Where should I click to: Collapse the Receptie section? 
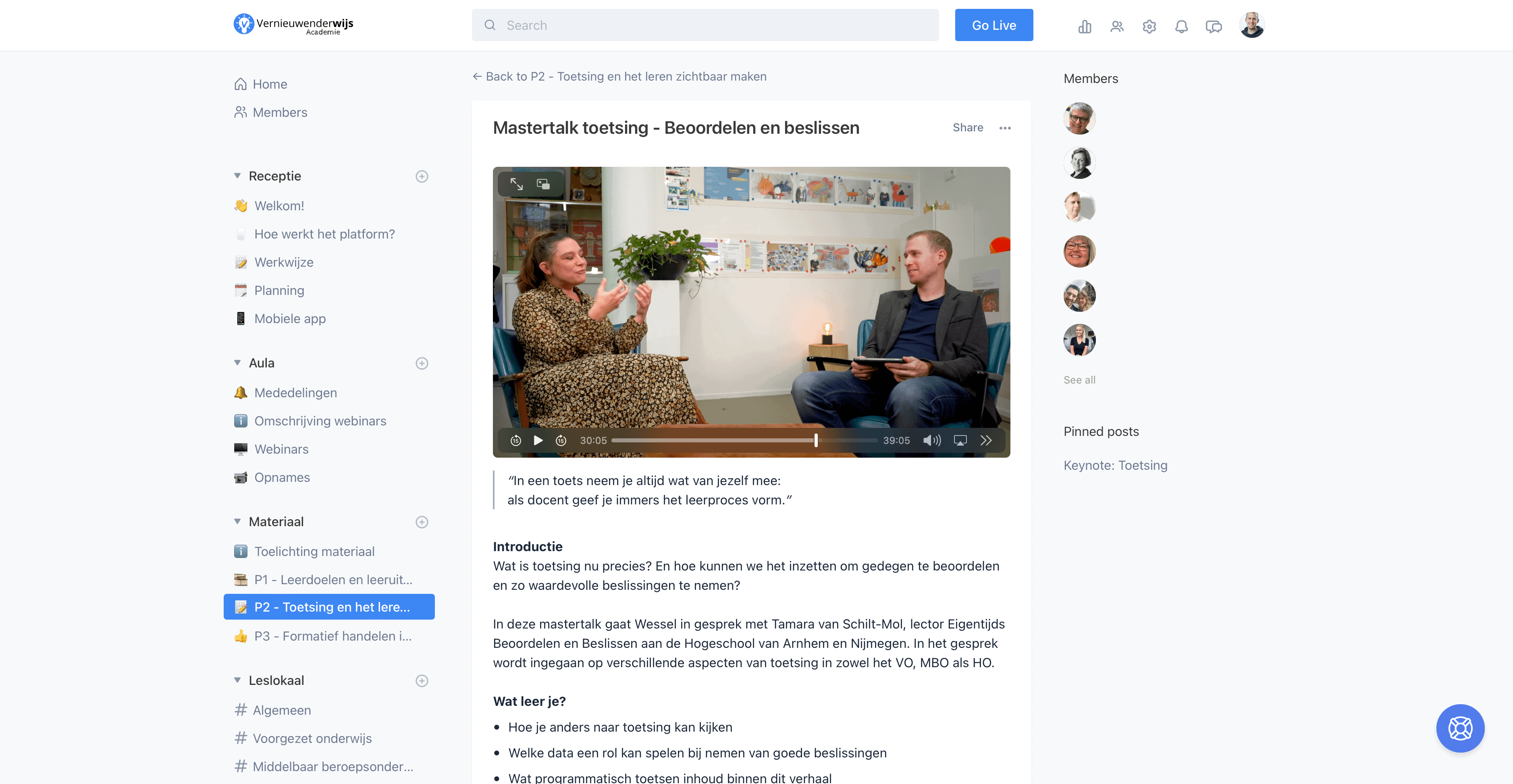click(x=237, y=176)
